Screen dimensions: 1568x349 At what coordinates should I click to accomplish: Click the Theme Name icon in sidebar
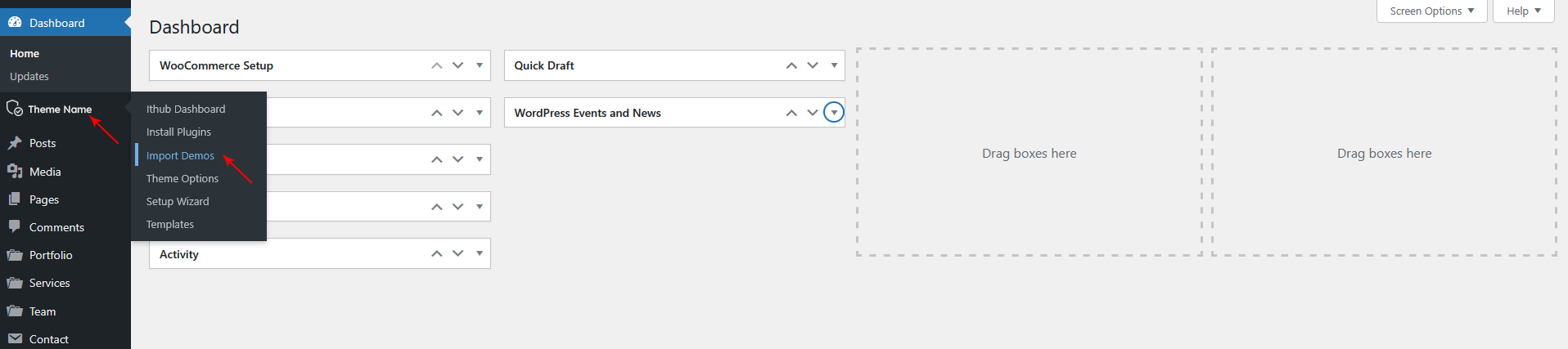pyautogui.click(x=15, y=109)
